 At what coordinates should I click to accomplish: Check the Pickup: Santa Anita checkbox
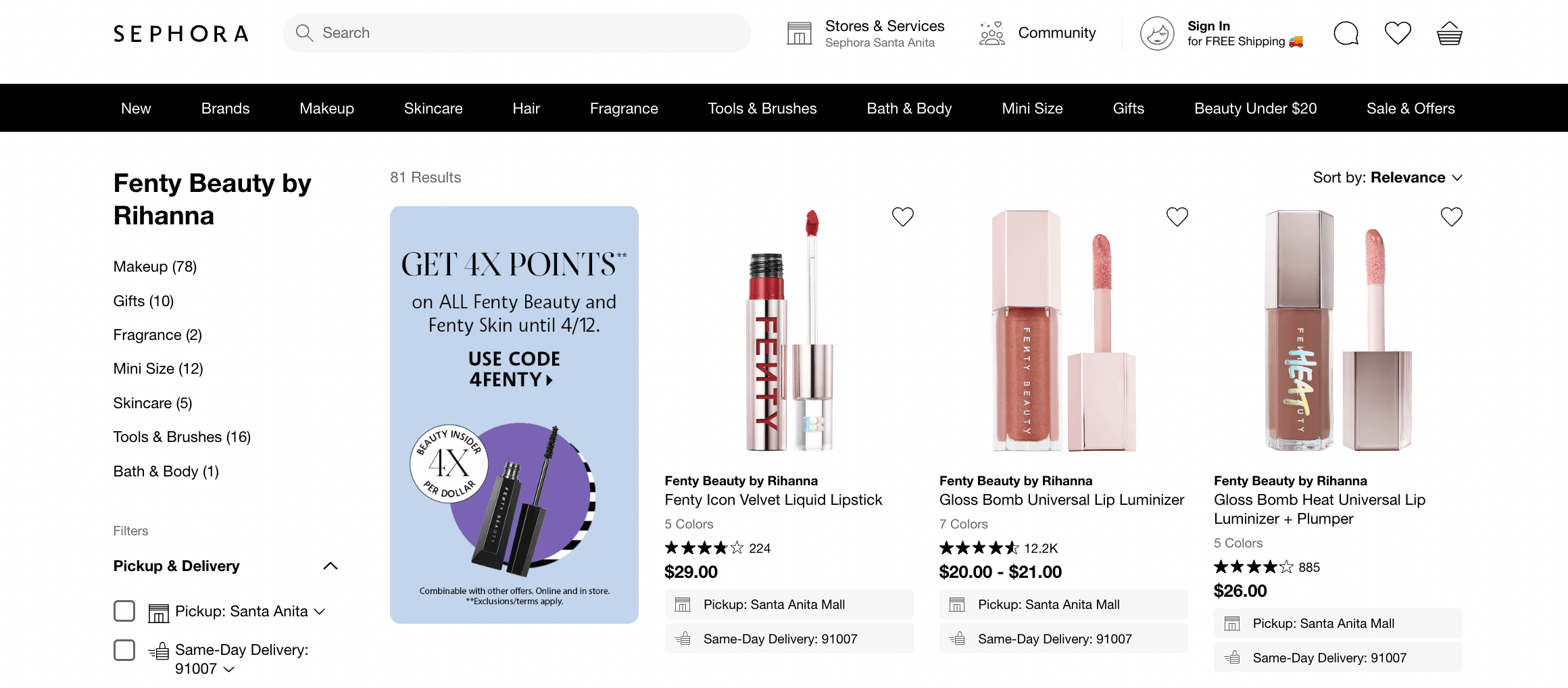click(x=124, y=611)
